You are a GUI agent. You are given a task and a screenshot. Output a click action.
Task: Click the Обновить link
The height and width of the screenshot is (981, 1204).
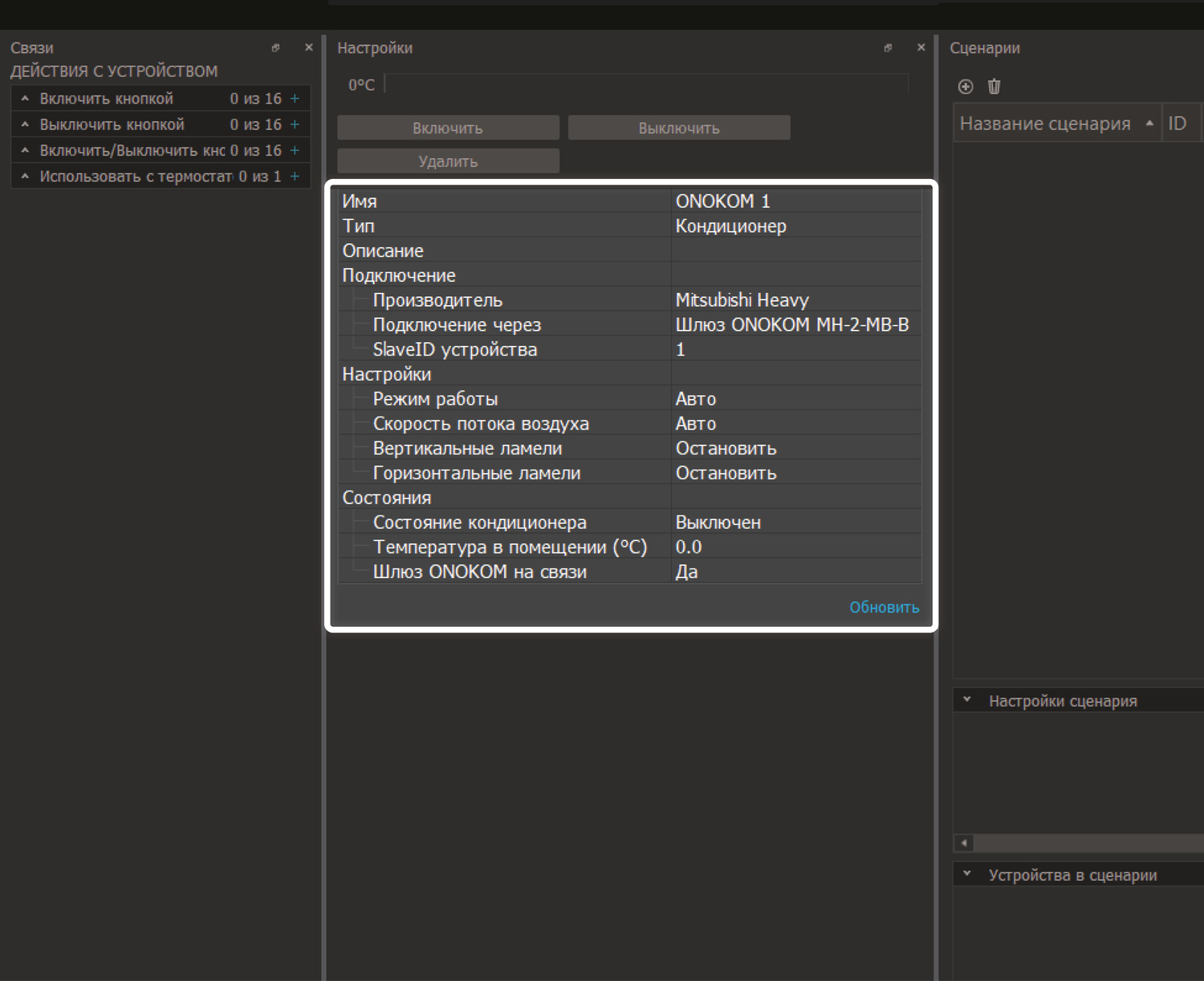click(x=884, y=608)
